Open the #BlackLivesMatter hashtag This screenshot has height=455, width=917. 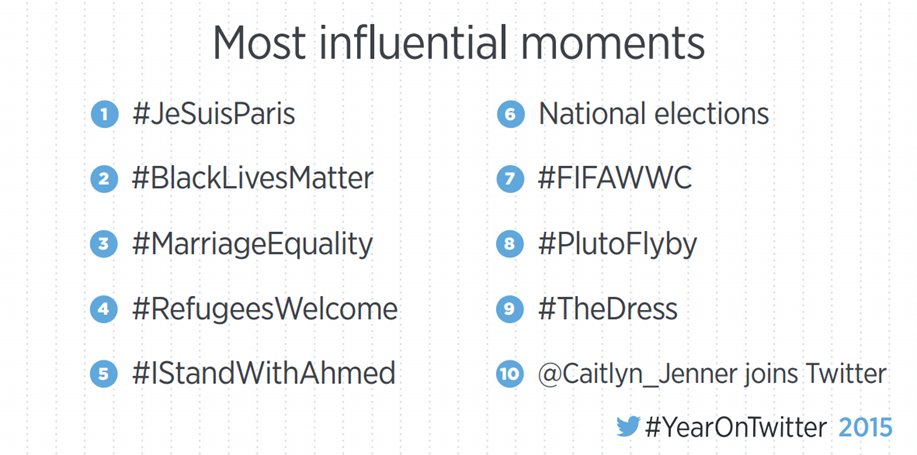click(252, 179)
